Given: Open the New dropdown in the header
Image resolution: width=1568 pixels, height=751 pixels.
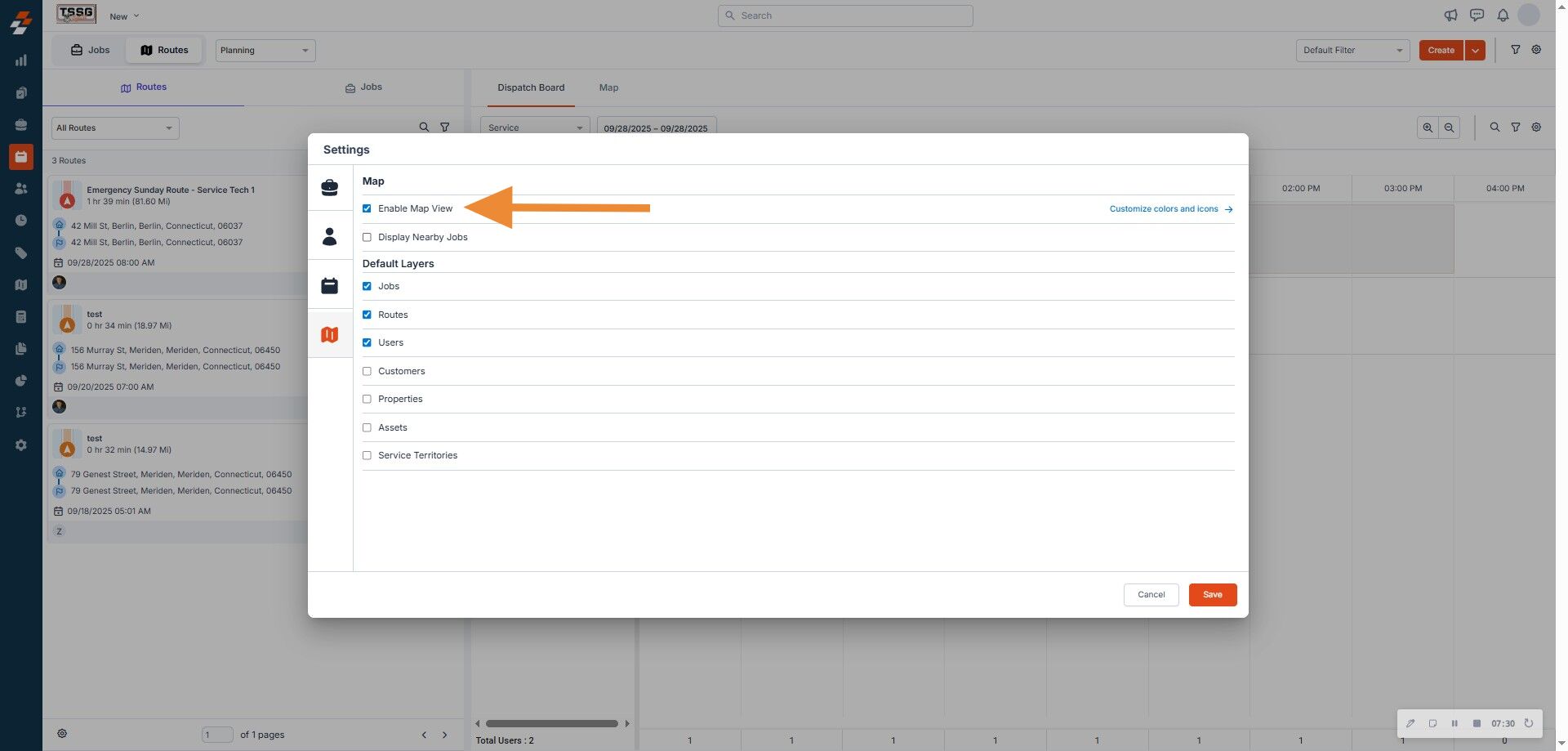Looking at the screenshot, I should pos(125,16).
